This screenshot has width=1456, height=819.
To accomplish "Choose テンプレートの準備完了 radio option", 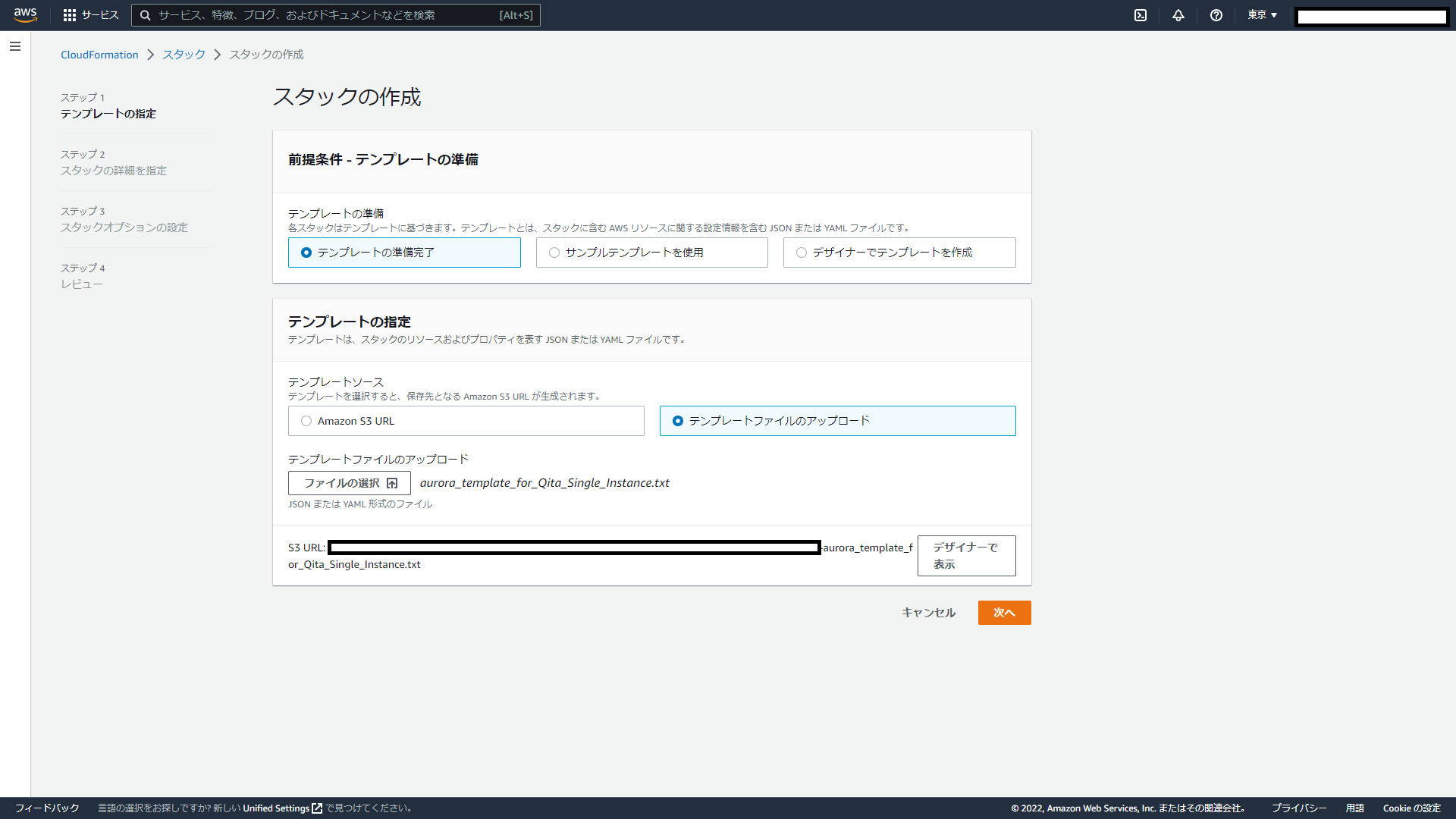I will click(x=306, y=253).
